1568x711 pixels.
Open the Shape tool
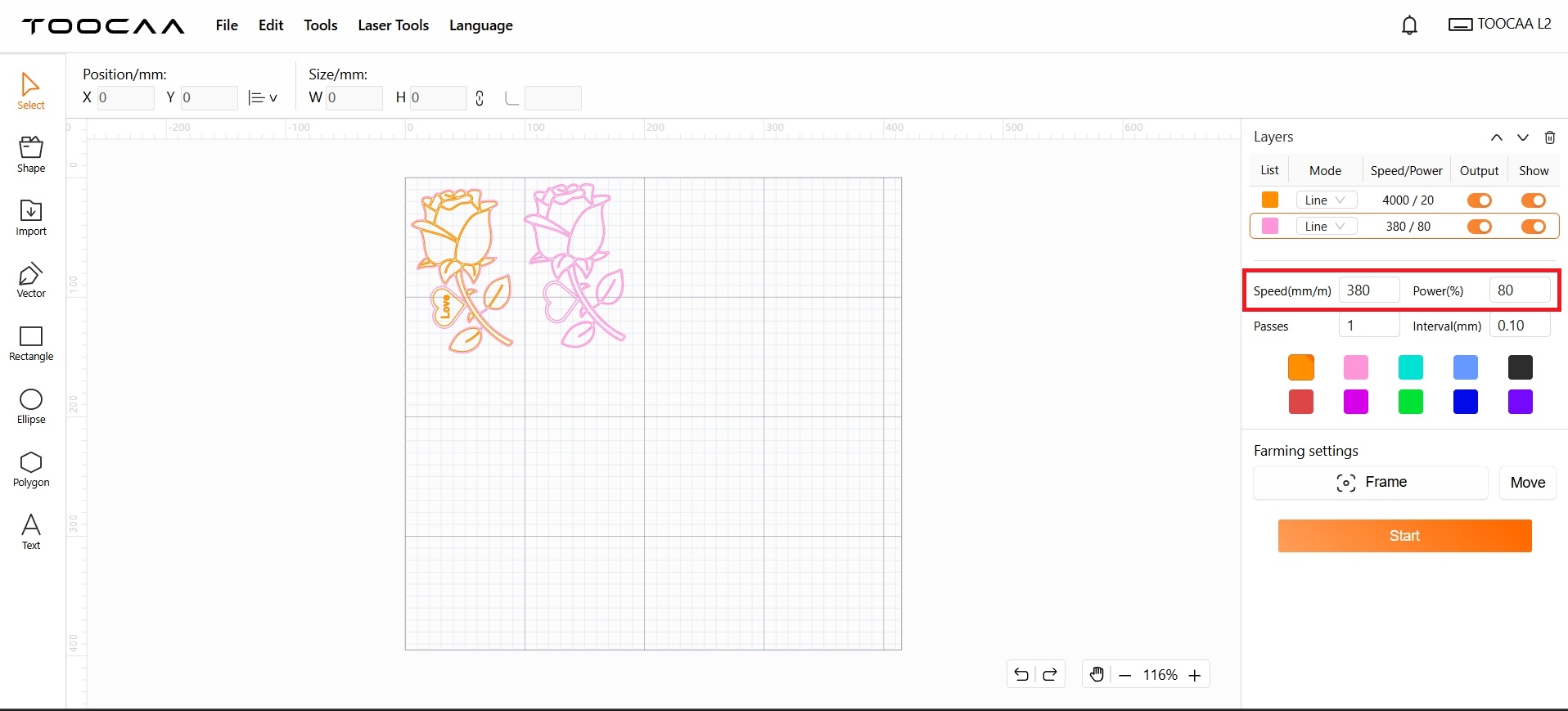[31, 155]
